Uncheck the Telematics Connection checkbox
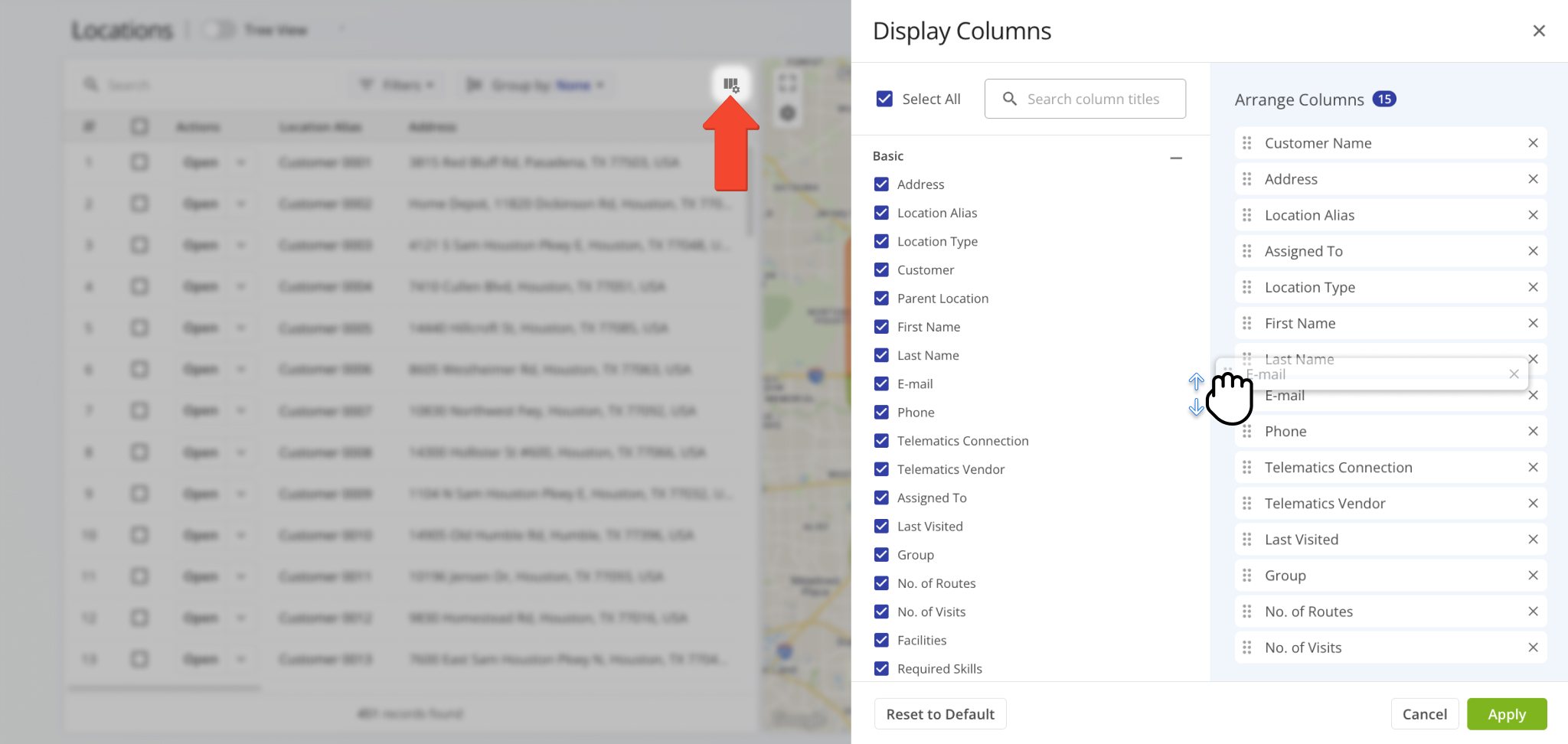 (x=881, y=440)
